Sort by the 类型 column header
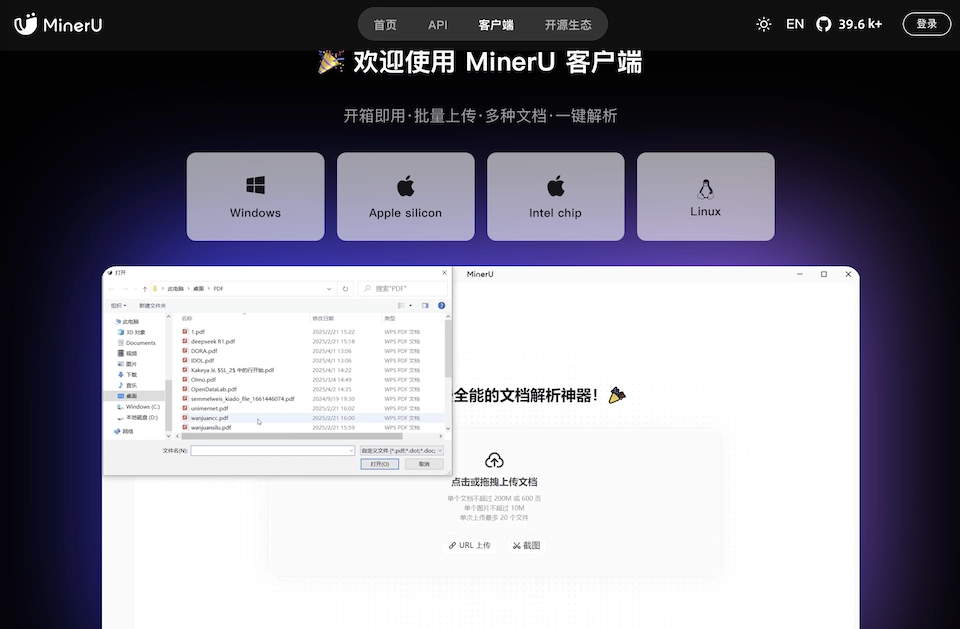 [390, 318]
